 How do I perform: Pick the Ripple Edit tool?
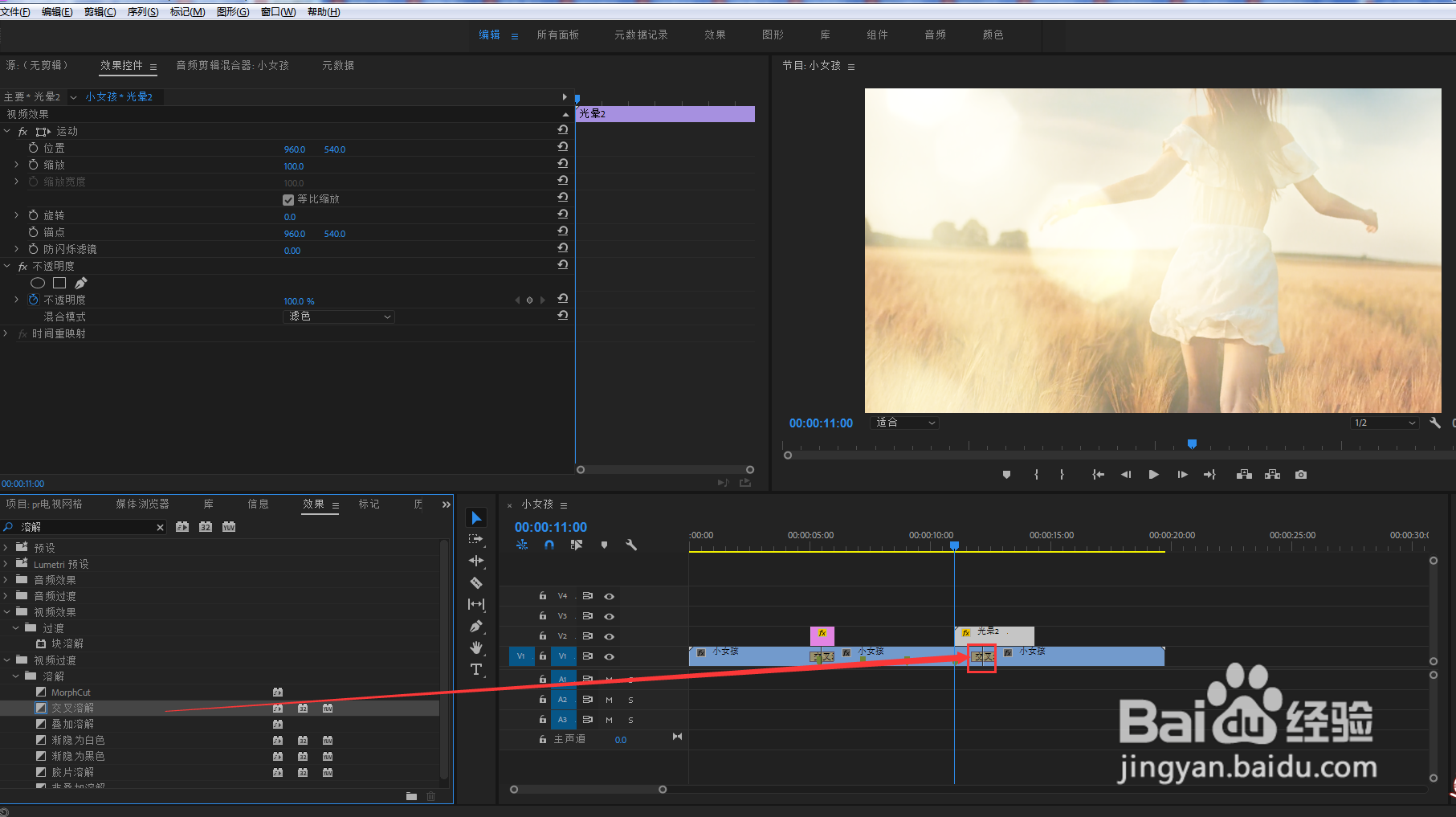click(476, 561)
